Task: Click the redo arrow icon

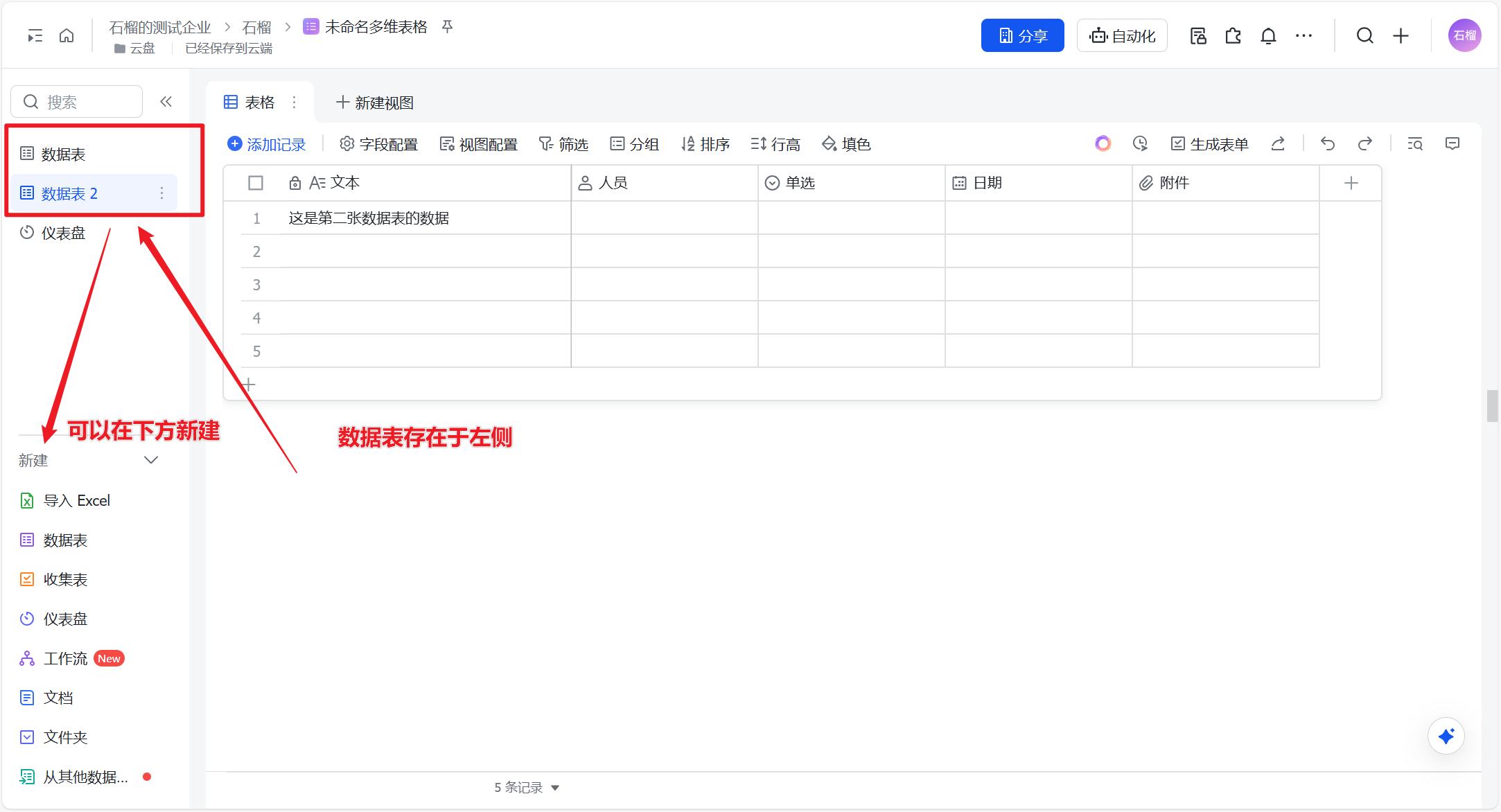Action: (x=1364, y=143)
